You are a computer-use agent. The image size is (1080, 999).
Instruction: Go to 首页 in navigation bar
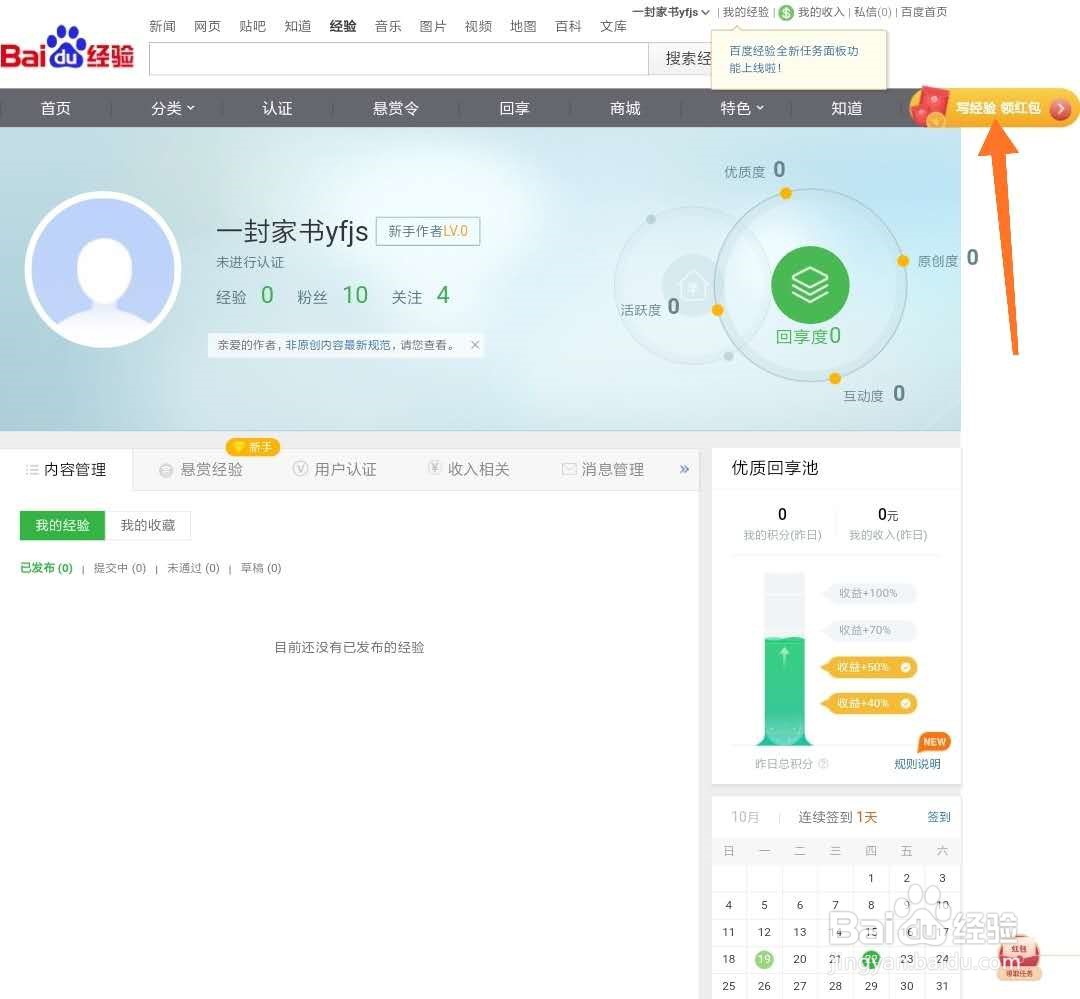(55, 108)
